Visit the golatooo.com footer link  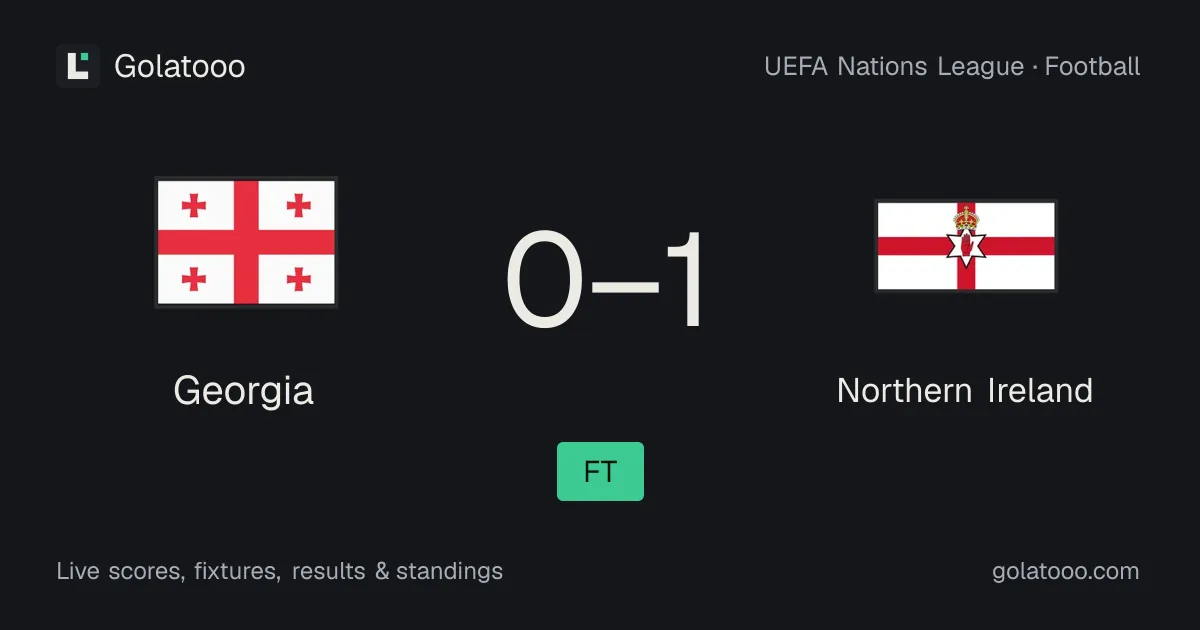[x=1066, y=571]
